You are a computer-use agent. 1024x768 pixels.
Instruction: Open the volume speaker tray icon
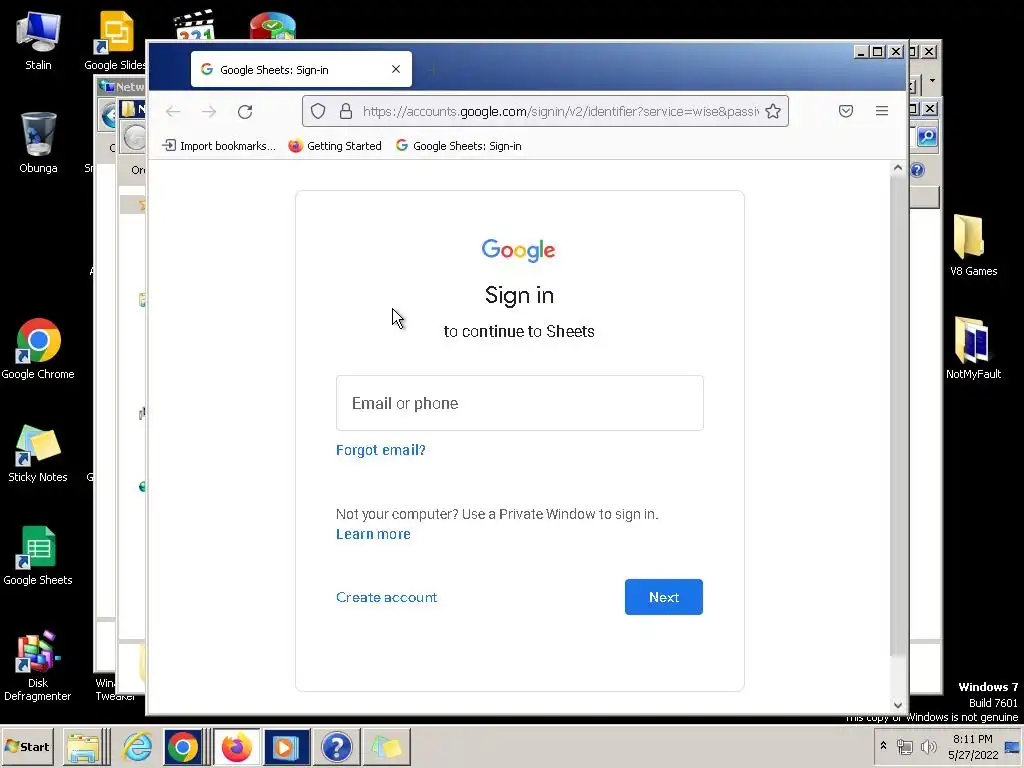(928, 746)
